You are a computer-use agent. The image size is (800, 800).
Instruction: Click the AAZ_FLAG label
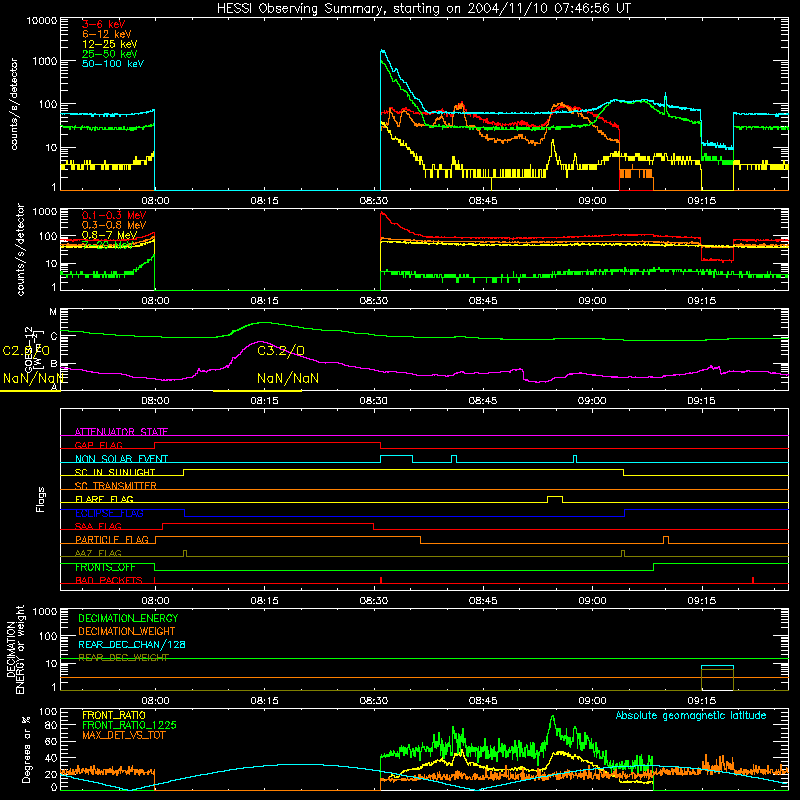(x=98, y=553)
